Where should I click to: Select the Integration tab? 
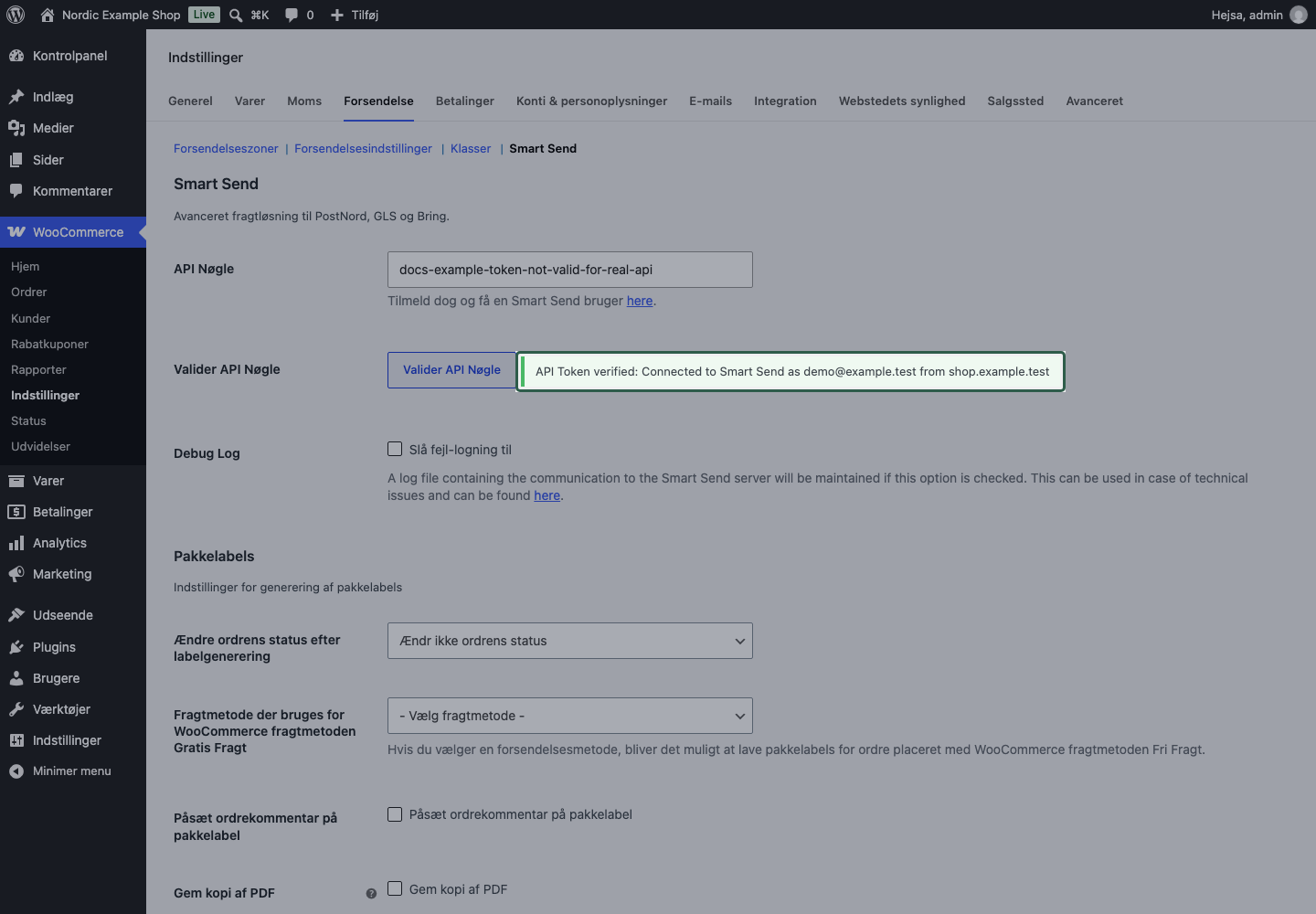785,101
